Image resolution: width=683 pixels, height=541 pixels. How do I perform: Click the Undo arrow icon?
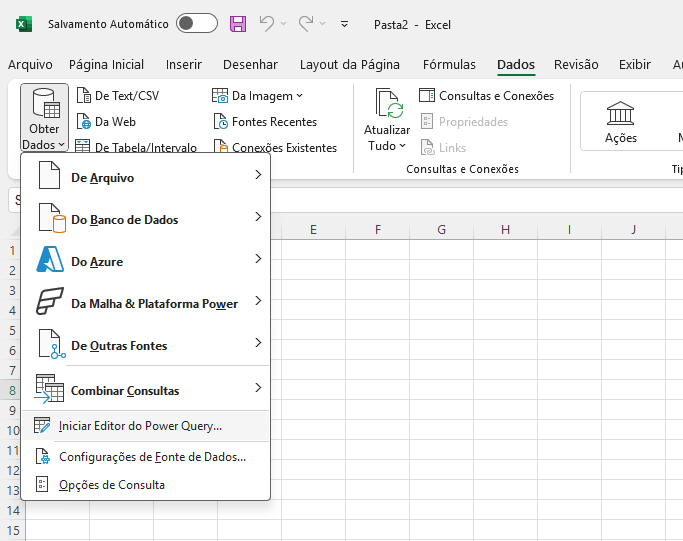[267, 24]
